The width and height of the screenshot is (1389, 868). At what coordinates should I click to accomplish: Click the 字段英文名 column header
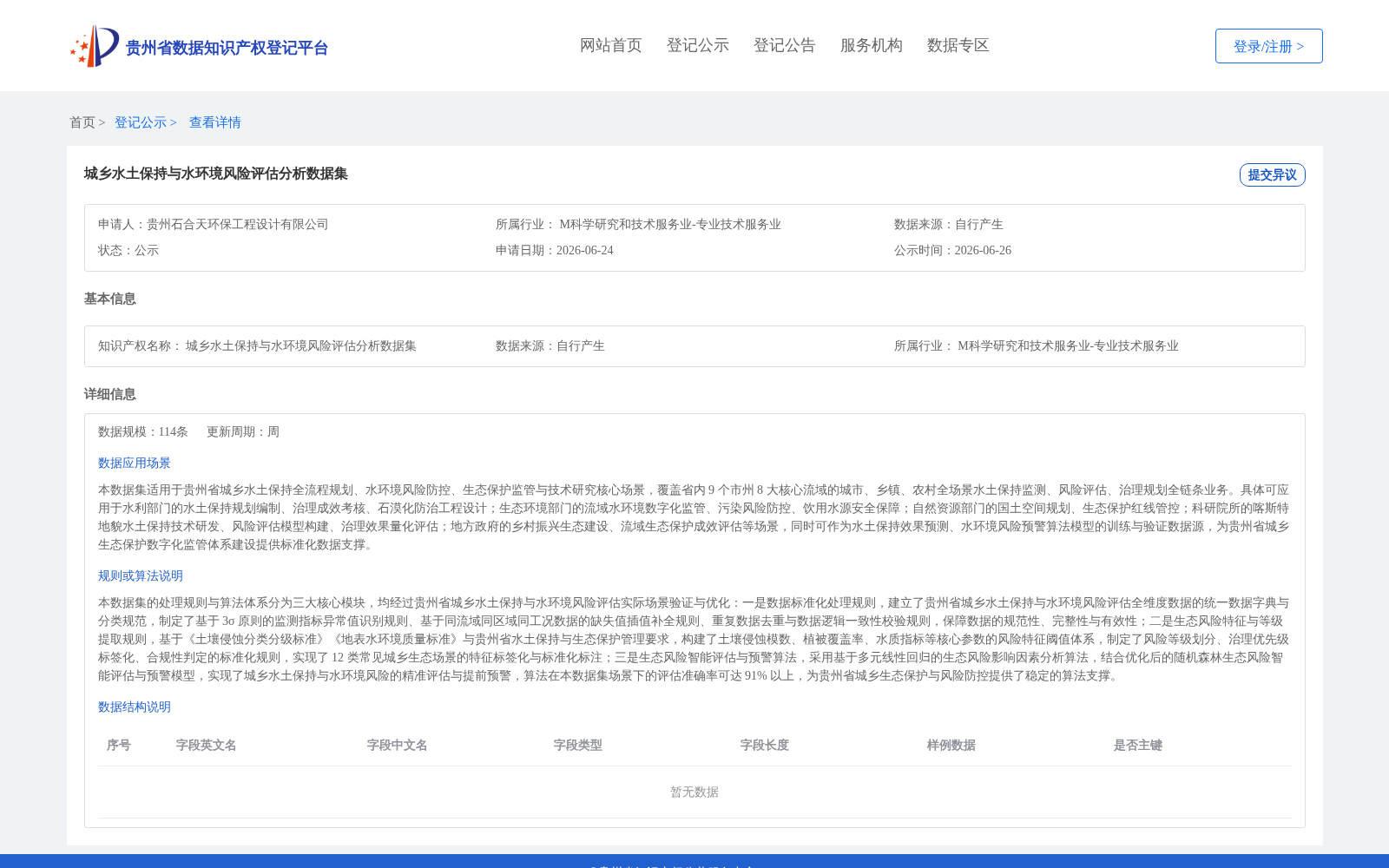point(207,745)
